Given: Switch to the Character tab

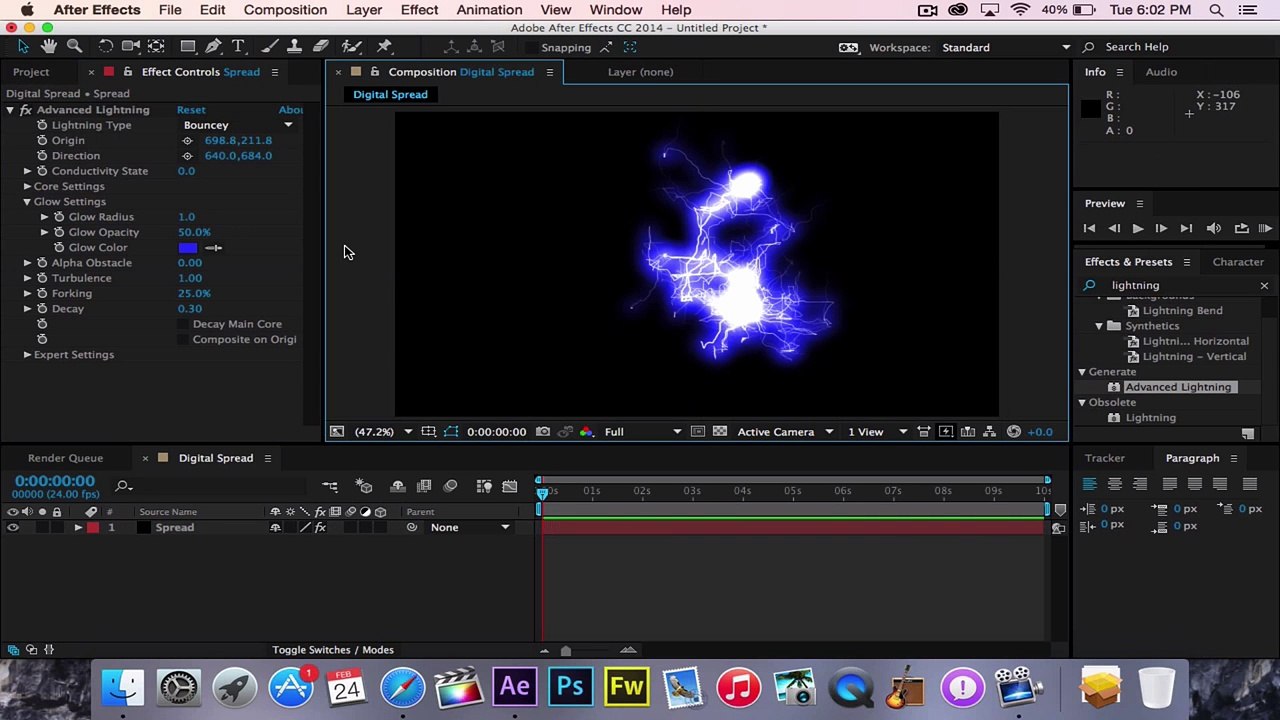Looking at the screenshot, I should click(x=1238, y=262).
